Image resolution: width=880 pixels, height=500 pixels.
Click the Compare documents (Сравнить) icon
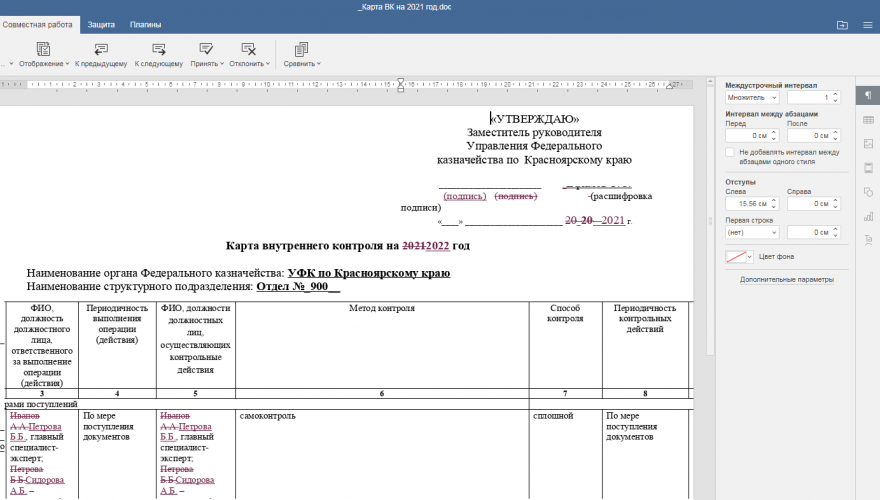tap(301, 49)
